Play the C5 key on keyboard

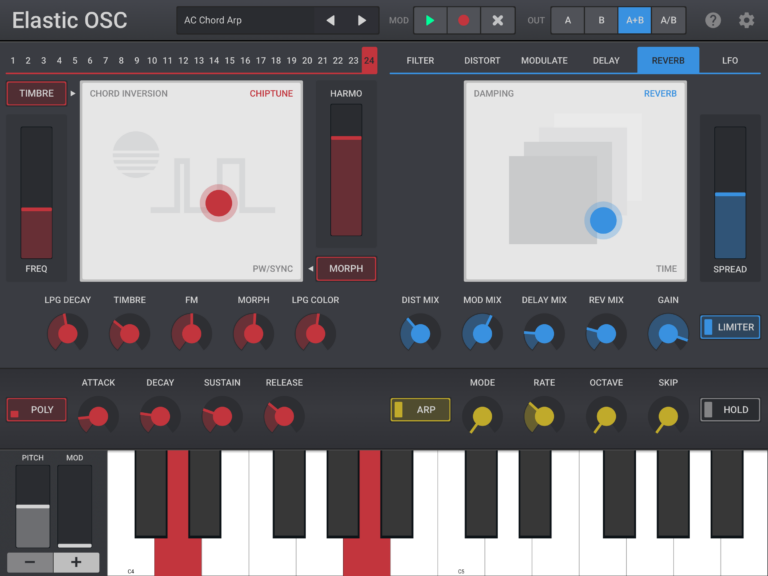[x=460, y=556]
